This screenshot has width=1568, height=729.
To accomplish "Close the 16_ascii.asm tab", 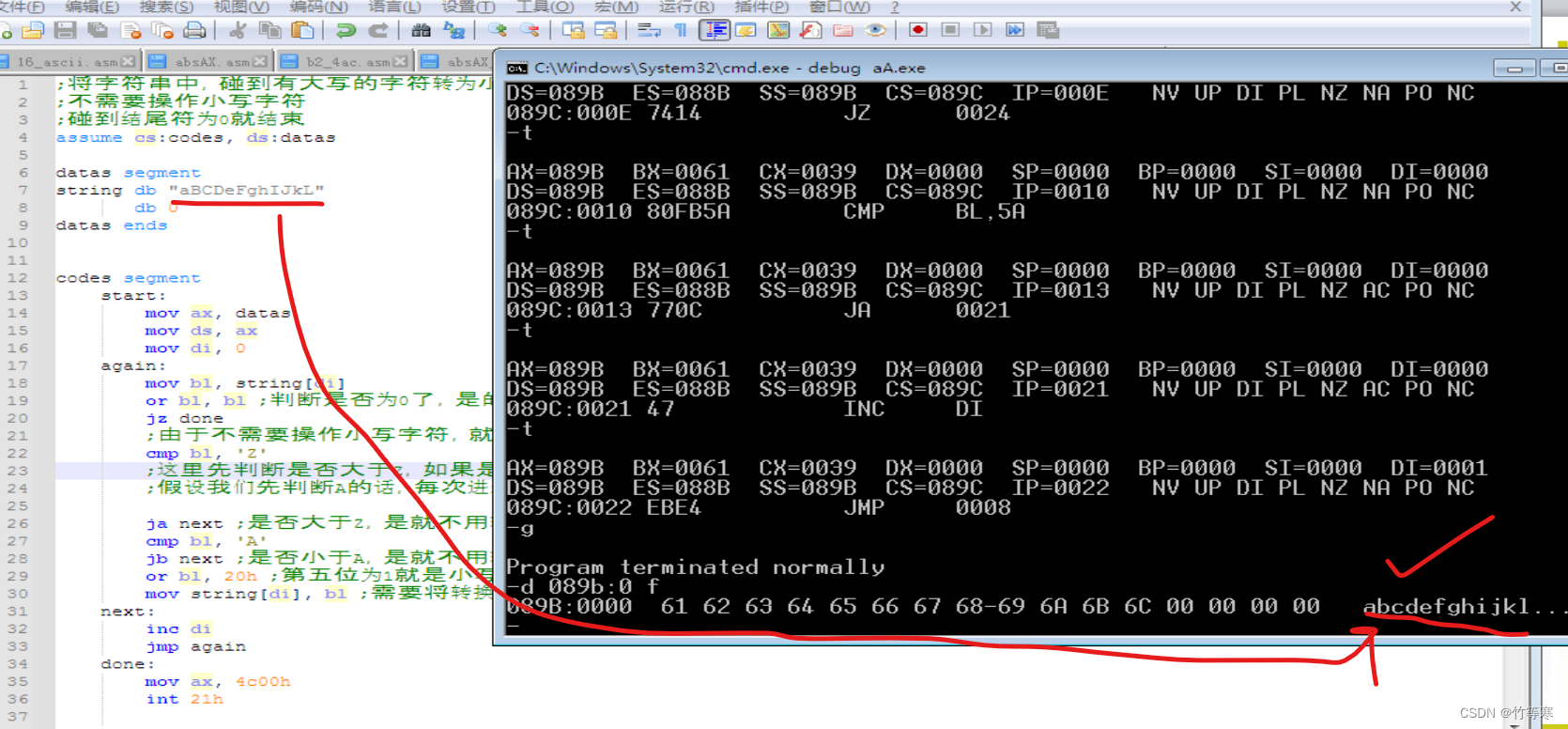I will click(x=128, y=61).
